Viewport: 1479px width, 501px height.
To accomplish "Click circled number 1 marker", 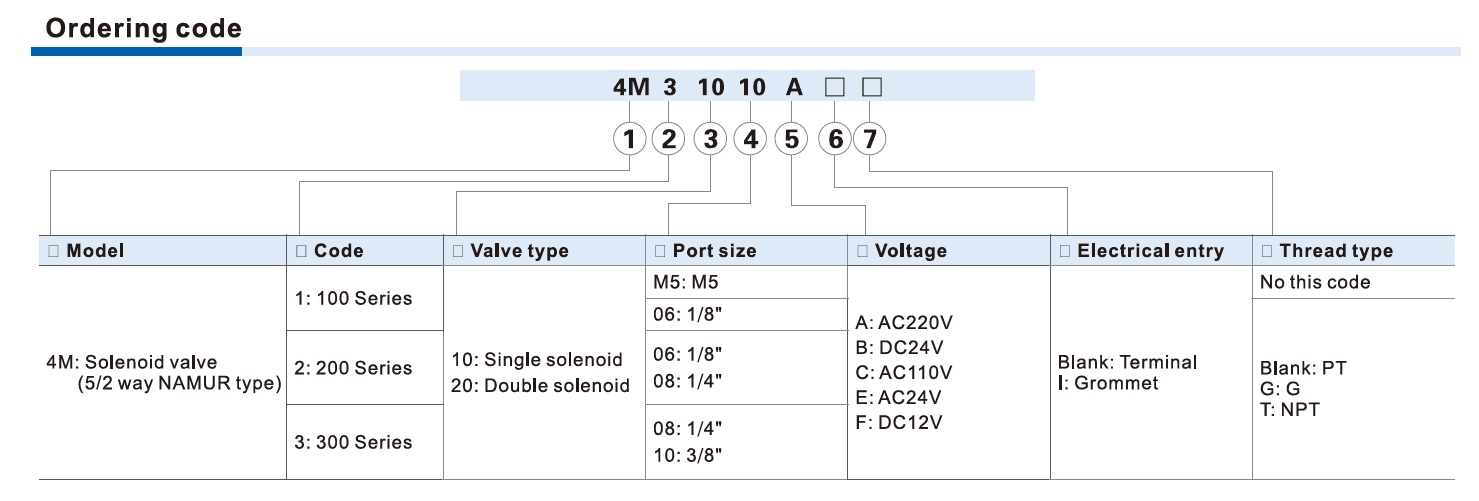I will coord(630,140).
